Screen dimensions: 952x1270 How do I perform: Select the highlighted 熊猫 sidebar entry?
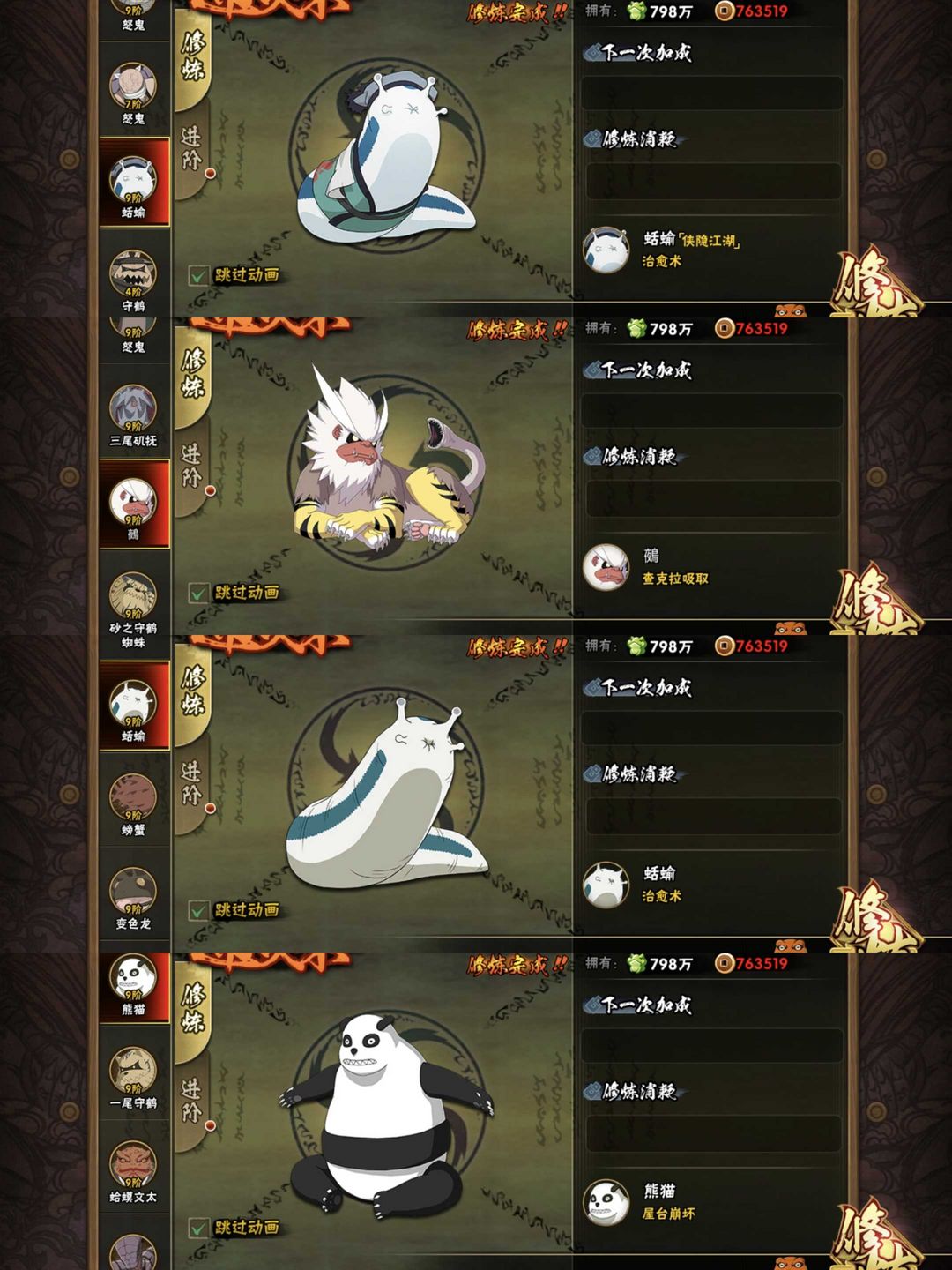click(134, 988)
